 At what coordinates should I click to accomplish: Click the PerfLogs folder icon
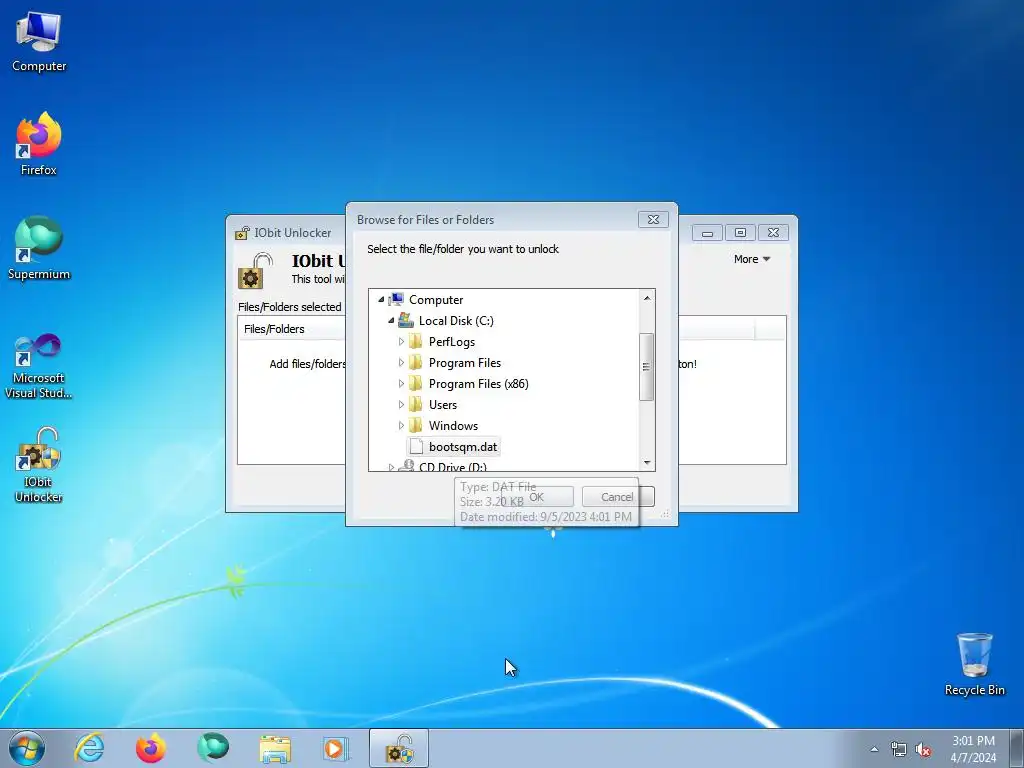(415, 342)
